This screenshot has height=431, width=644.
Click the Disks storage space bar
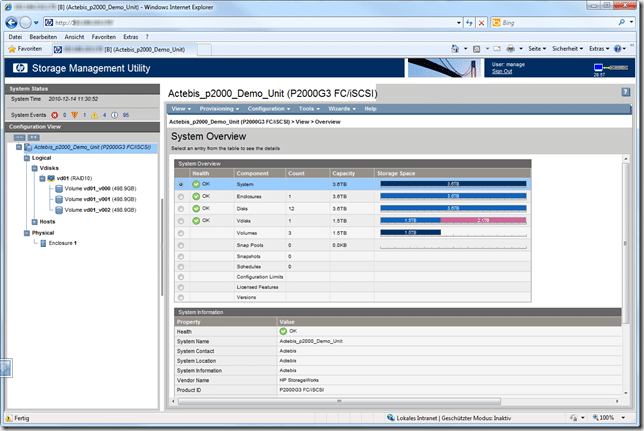[x=453, y=208]
